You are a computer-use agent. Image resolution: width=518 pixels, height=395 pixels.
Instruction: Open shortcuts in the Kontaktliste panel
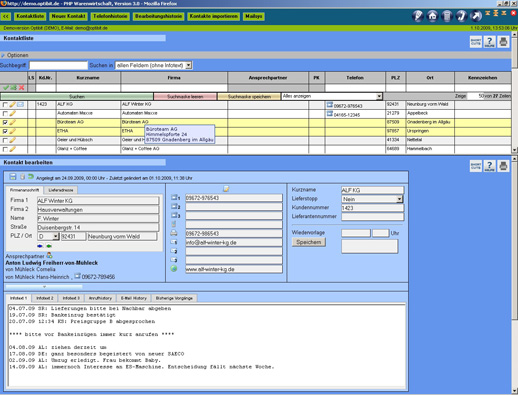476,42
